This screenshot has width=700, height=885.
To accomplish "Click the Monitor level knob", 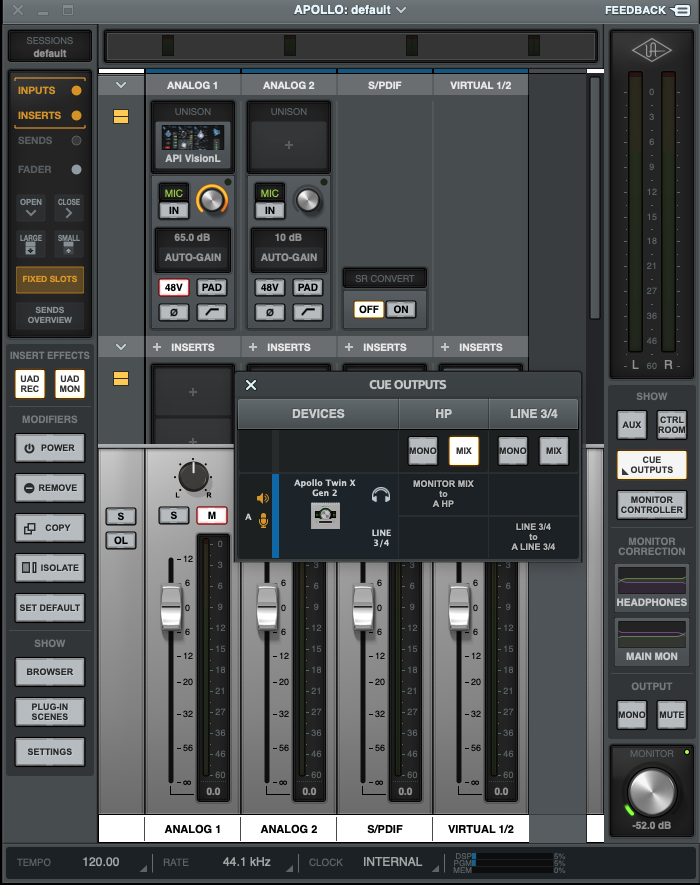I will [651, 792].
